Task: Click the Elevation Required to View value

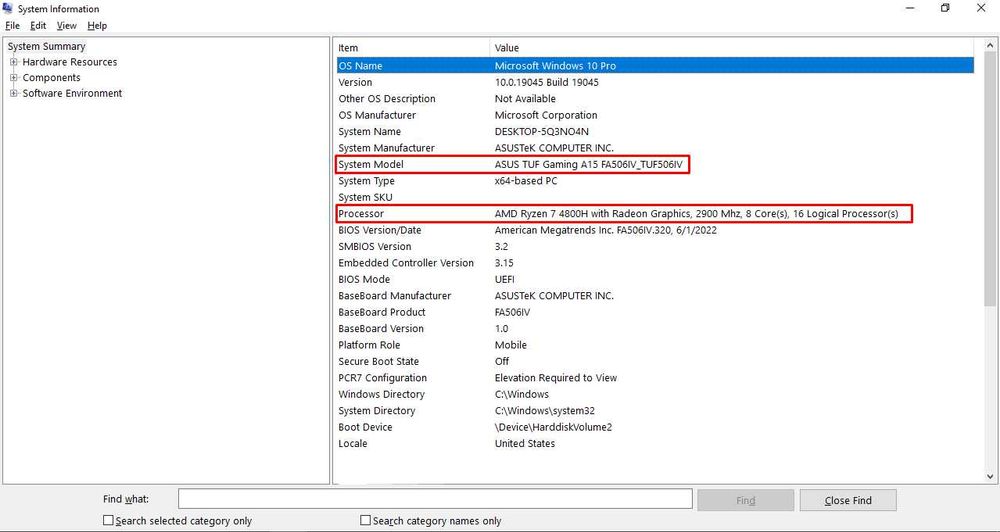Action: point(555,378)
